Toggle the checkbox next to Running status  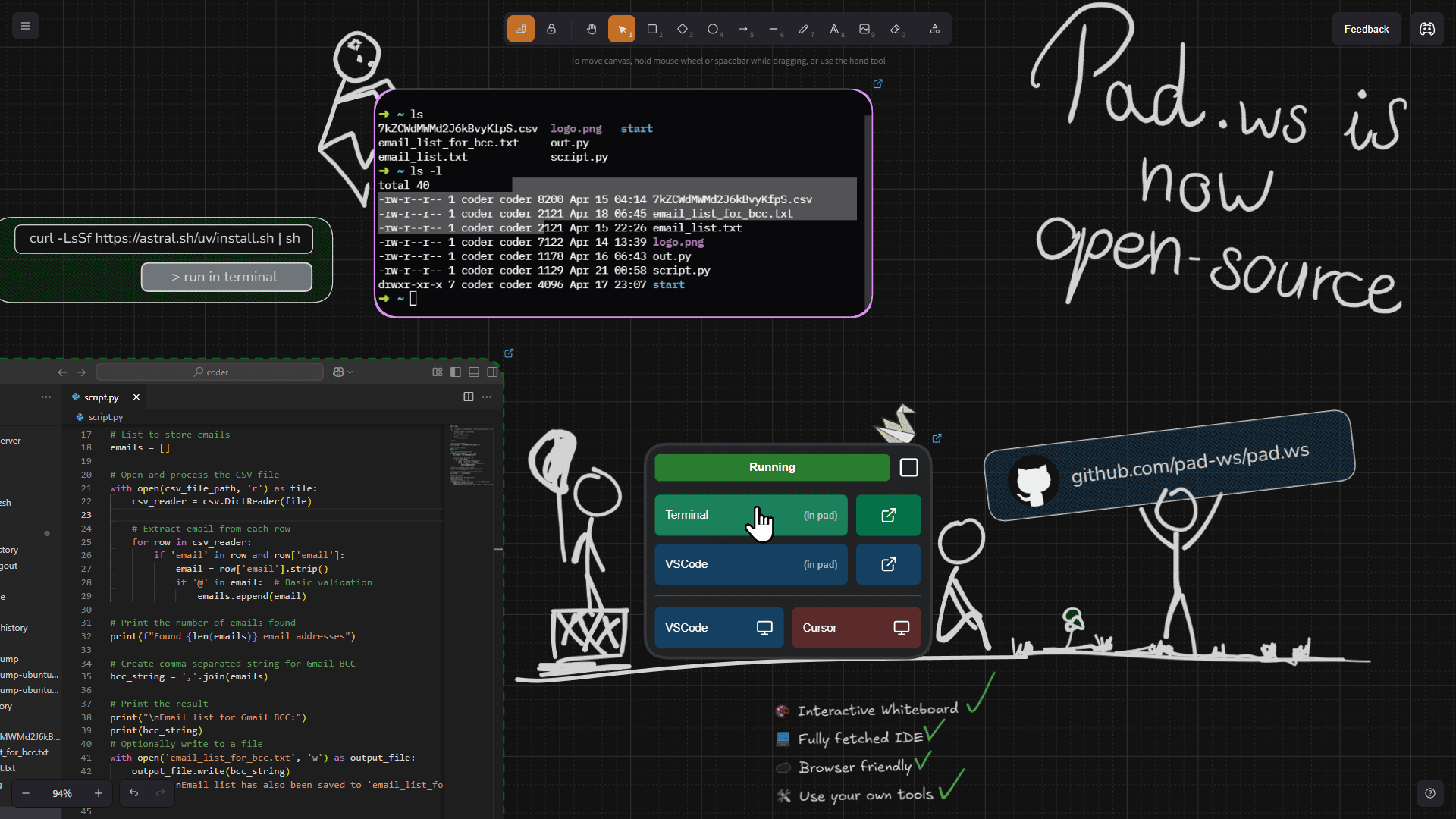(x=908, y=468)
